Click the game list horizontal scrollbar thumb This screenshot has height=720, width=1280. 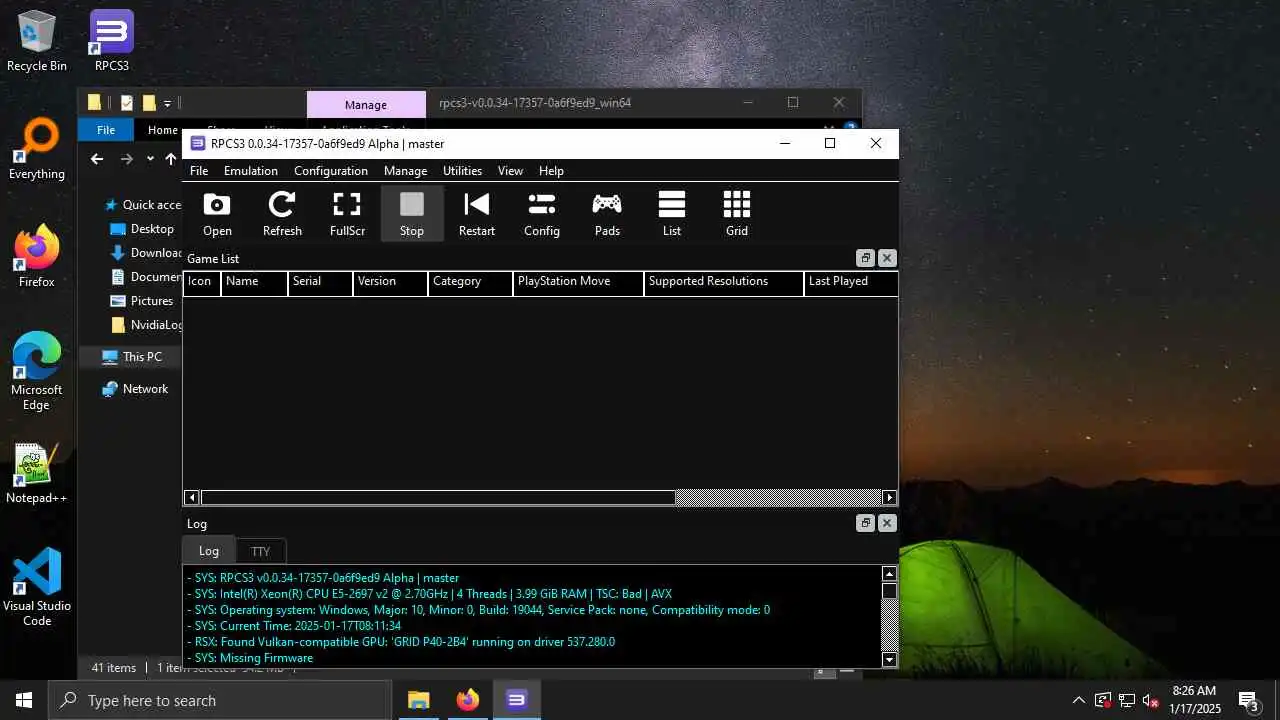pyautogui.click(x=438, y=497)
